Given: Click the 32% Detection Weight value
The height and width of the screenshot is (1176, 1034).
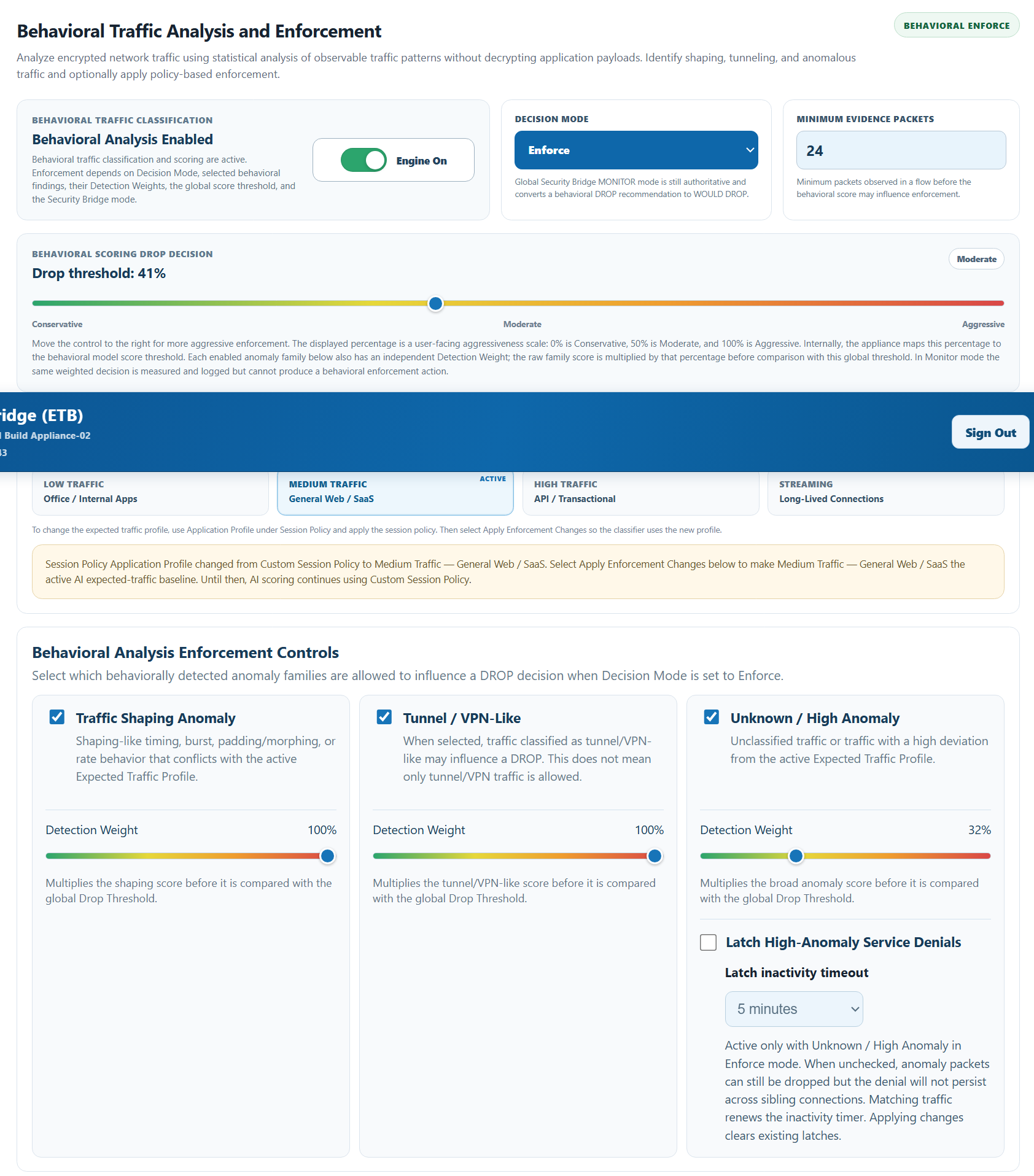Looking at the screenshot, I should tap(979, 830).
